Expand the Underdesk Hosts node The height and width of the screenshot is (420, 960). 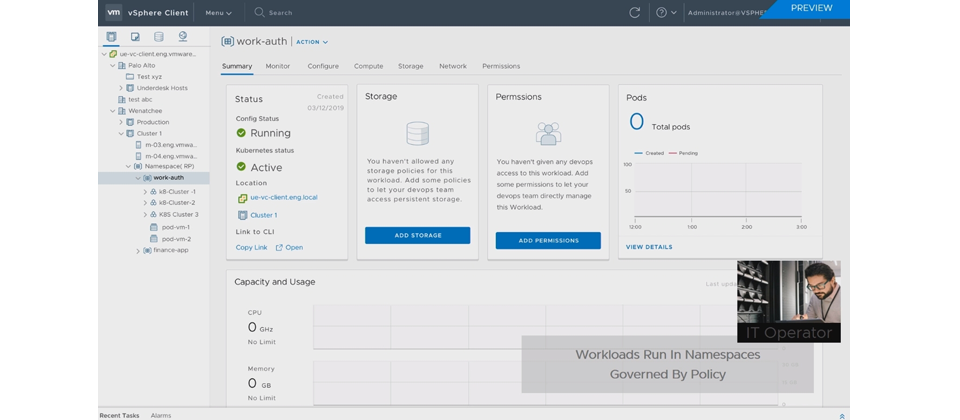[x=121, y=88]
